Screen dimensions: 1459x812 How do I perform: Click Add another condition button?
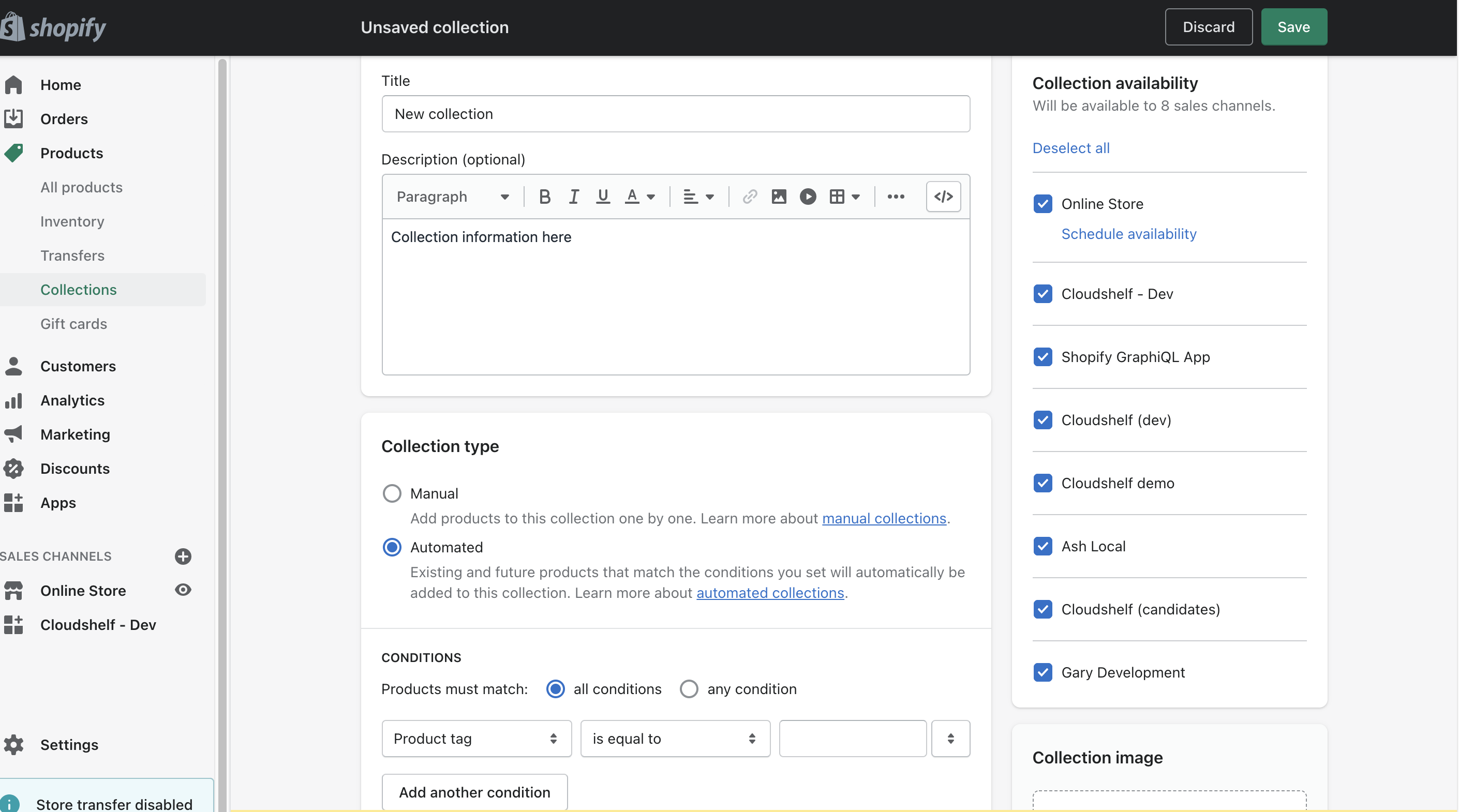pos(474,792)
